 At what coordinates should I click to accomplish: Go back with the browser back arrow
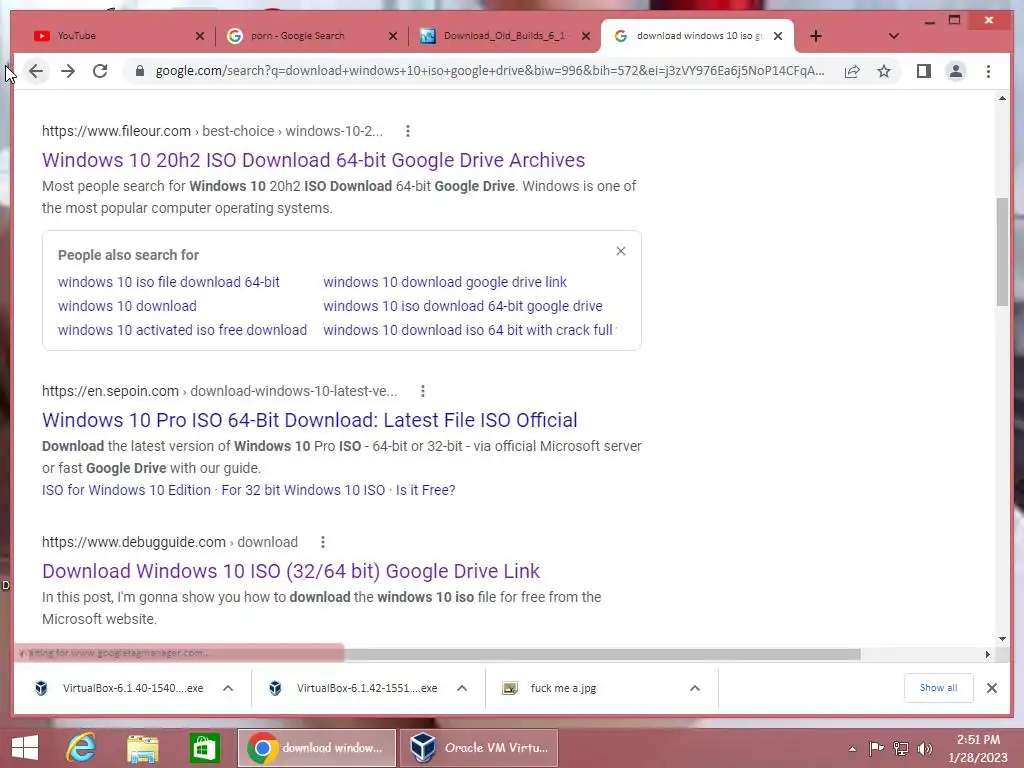click(x=36, y=71)
